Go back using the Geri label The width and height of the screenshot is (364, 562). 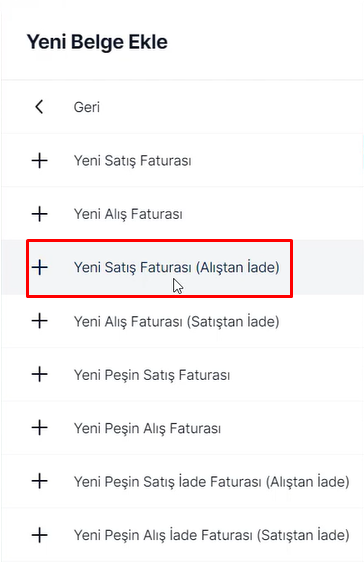pyautogui.click(x=87, y=107)
